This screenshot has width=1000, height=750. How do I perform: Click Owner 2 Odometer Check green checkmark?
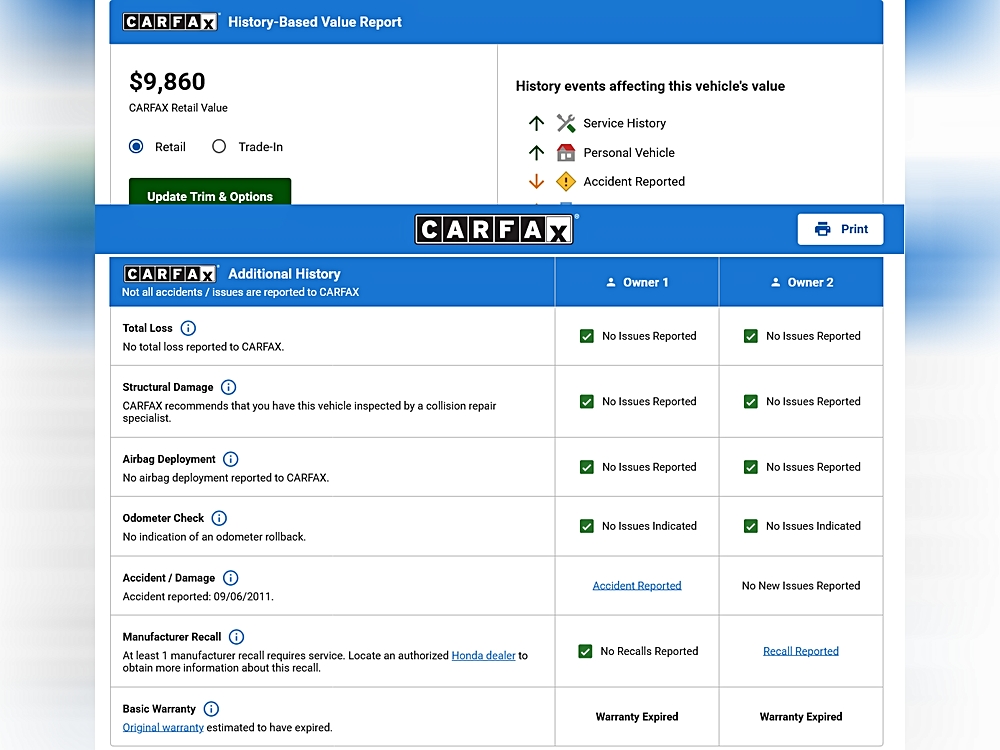click(751, 526)
